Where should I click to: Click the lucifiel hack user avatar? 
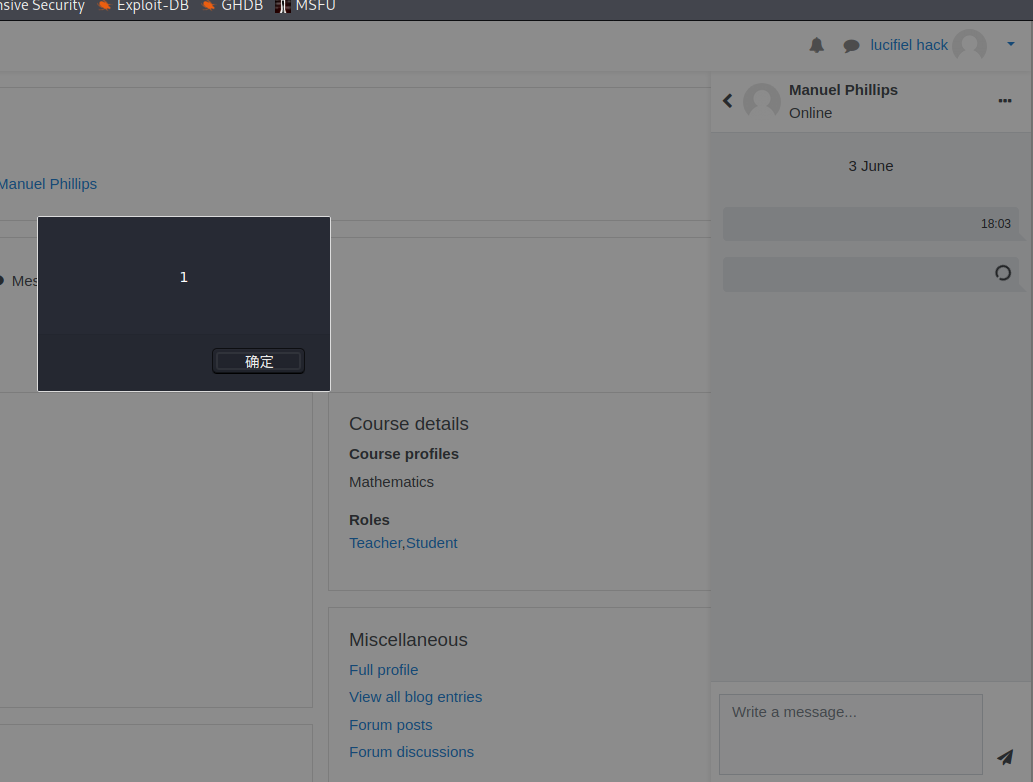[969, 45]
